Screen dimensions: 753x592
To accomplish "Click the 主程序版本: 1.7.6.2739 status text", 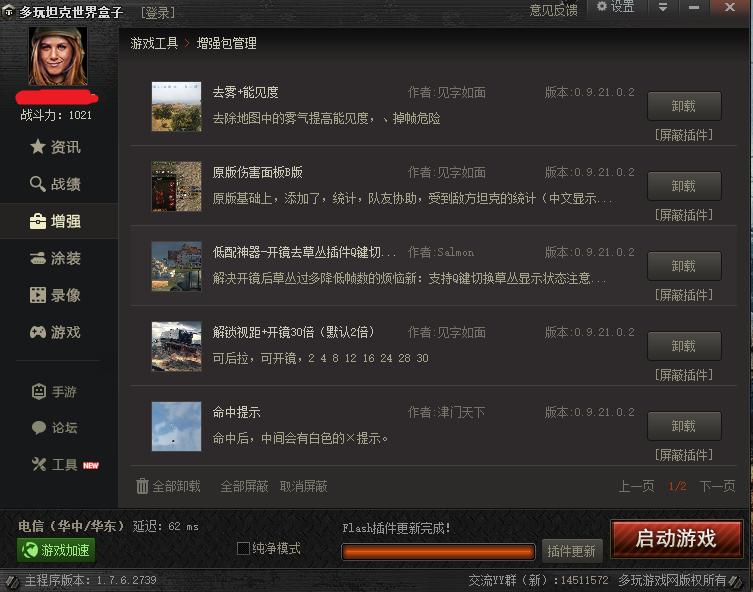I will [90, 580].
